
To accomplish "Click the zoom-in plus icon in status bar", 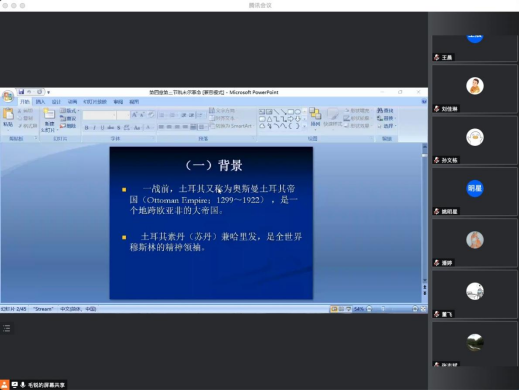I will (x=415, y=309).
